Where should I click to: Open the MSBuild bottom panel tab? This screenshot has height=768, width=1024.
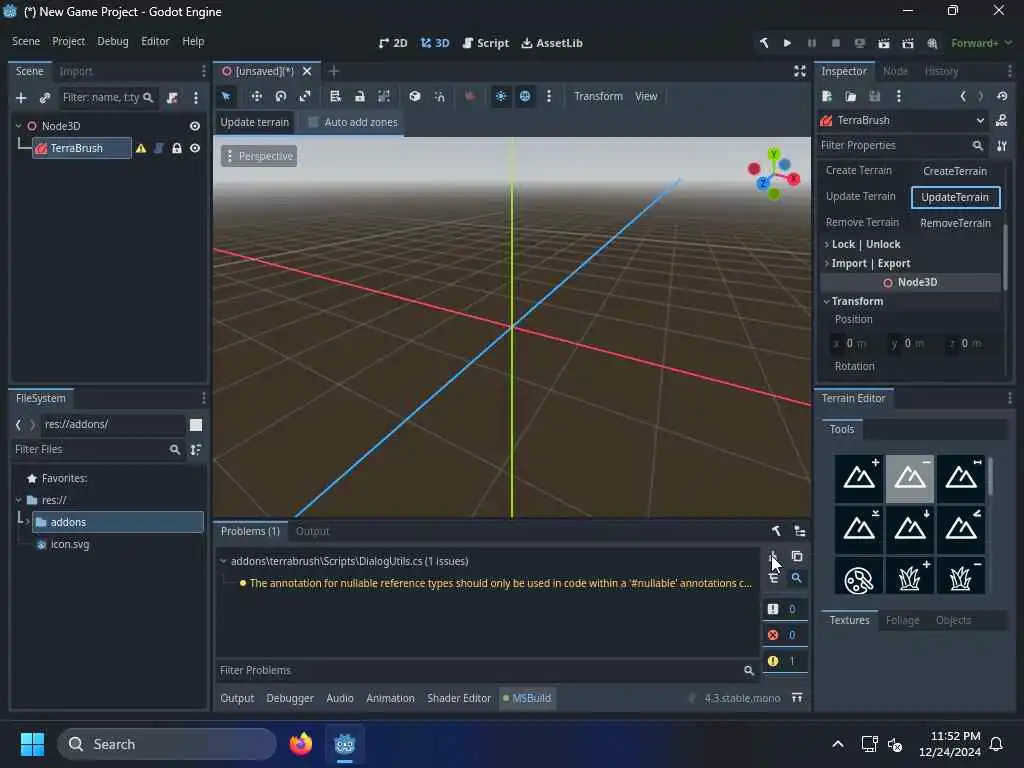click(526, 698)
